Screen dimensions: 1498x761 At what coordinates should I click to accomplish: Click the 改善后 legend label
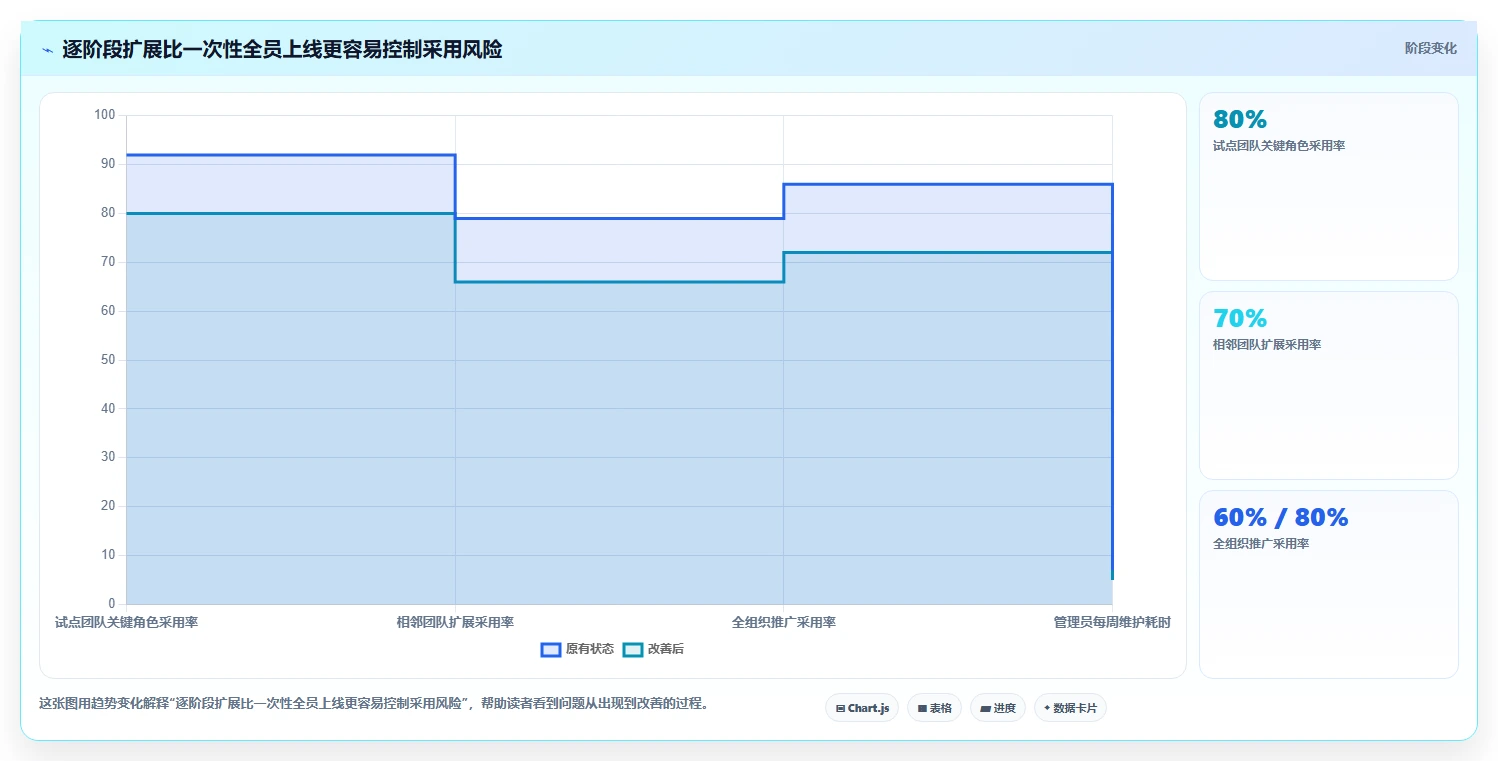pos(666,649)
